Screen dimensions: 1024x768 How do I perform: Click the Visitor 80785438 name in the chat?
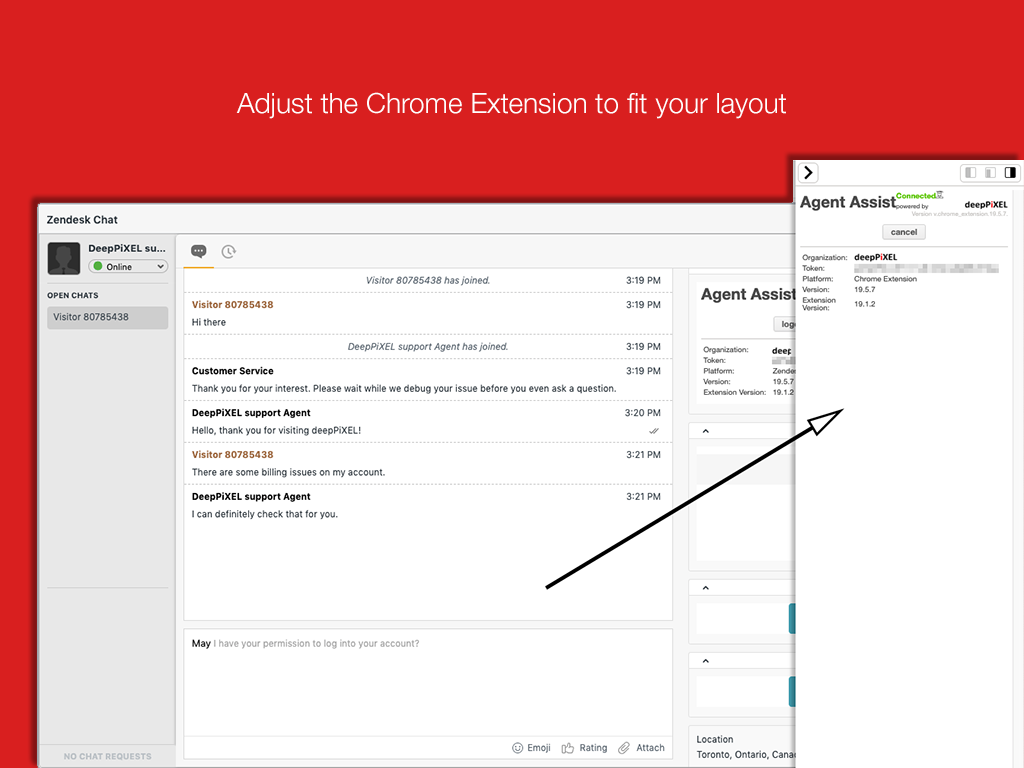(232, 305)
